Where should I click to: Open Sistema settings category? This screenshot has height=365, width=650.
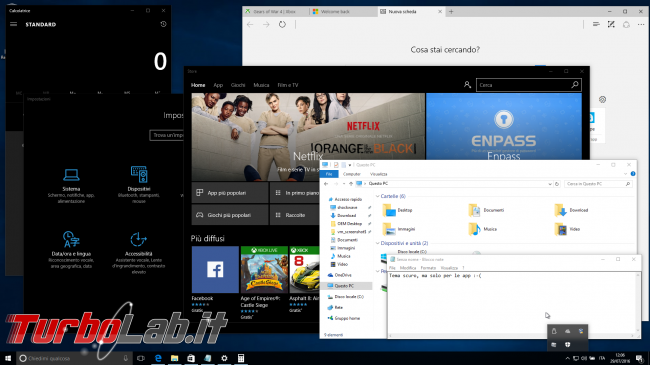(71, 185)
